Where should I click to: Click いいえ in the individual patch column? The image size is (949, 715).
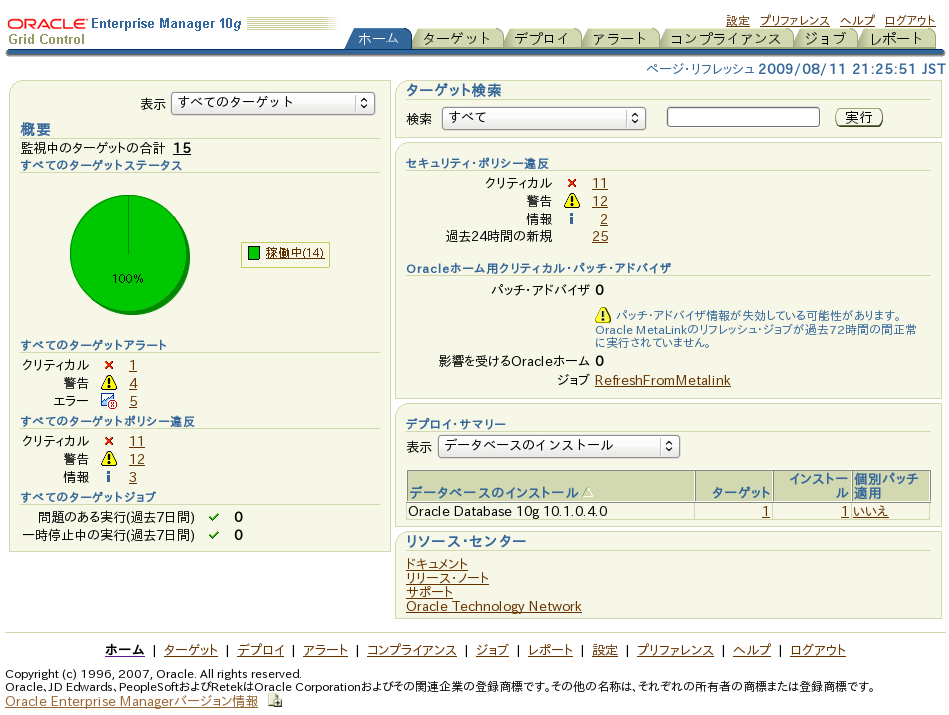[x=870, y=511]
